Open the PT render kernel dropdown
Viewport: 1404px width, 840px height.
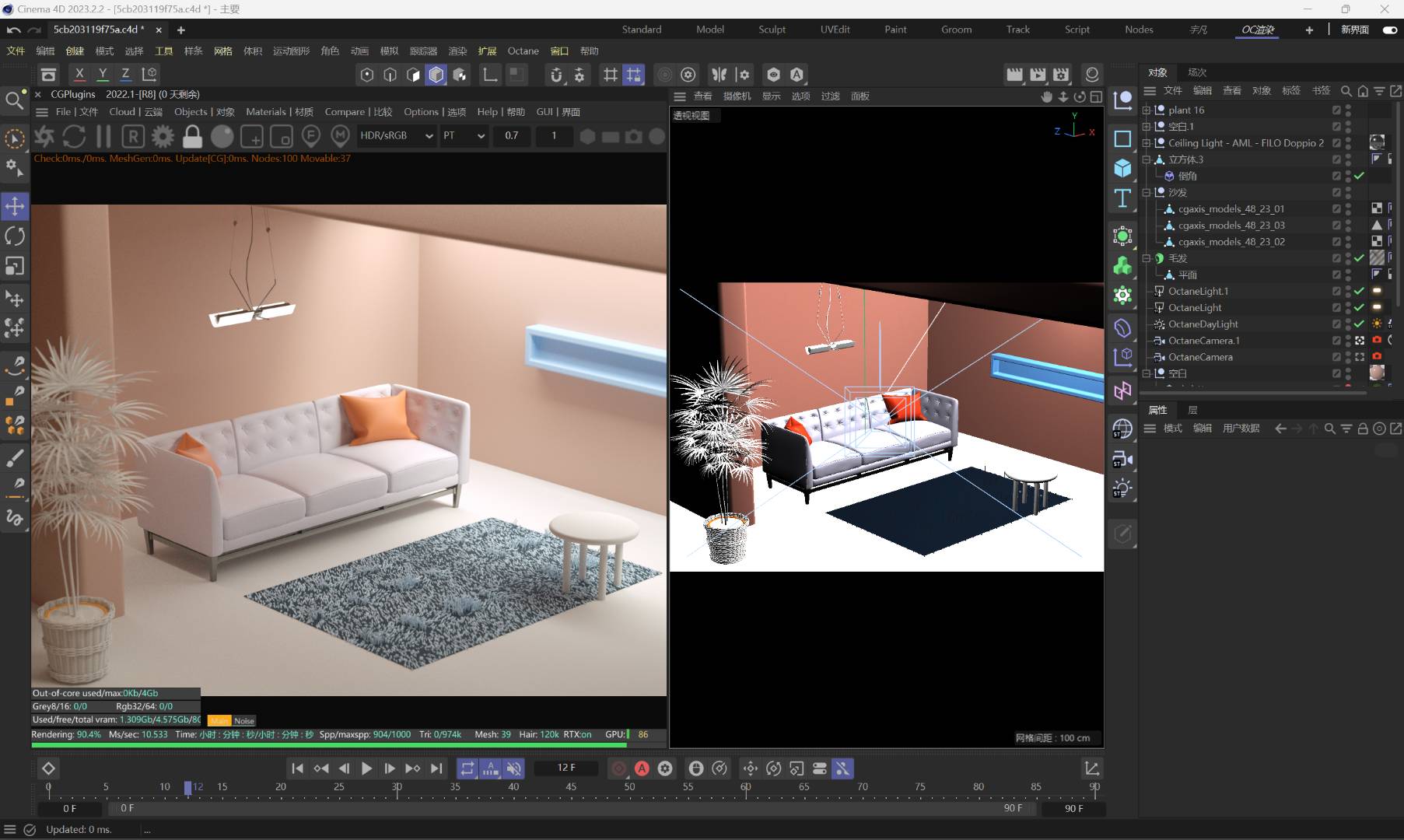tap(464, 135)
